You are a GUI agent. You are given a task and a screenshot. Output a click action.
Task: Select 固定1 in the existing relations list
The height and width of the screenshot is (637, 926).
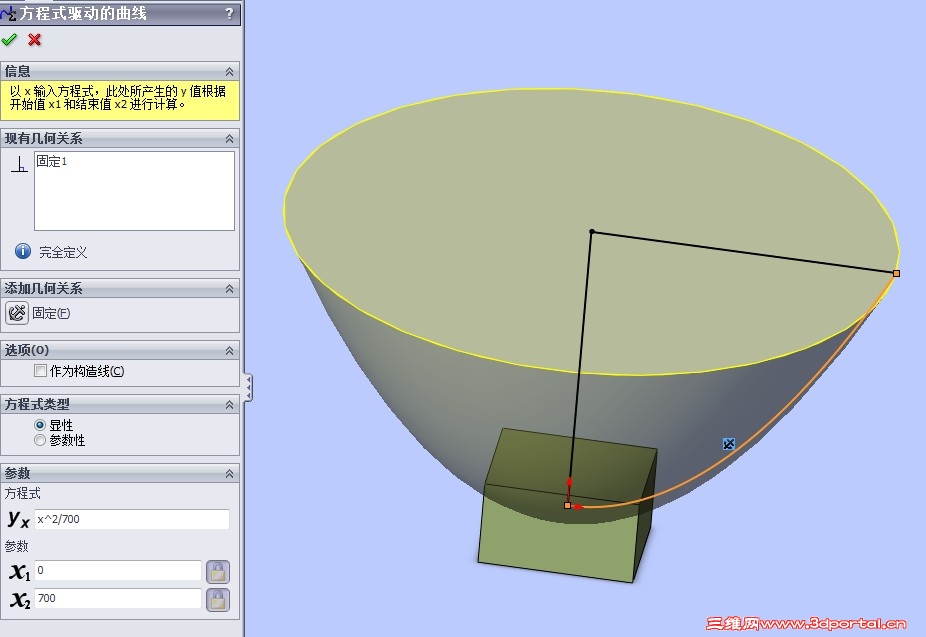pos(52,161)
